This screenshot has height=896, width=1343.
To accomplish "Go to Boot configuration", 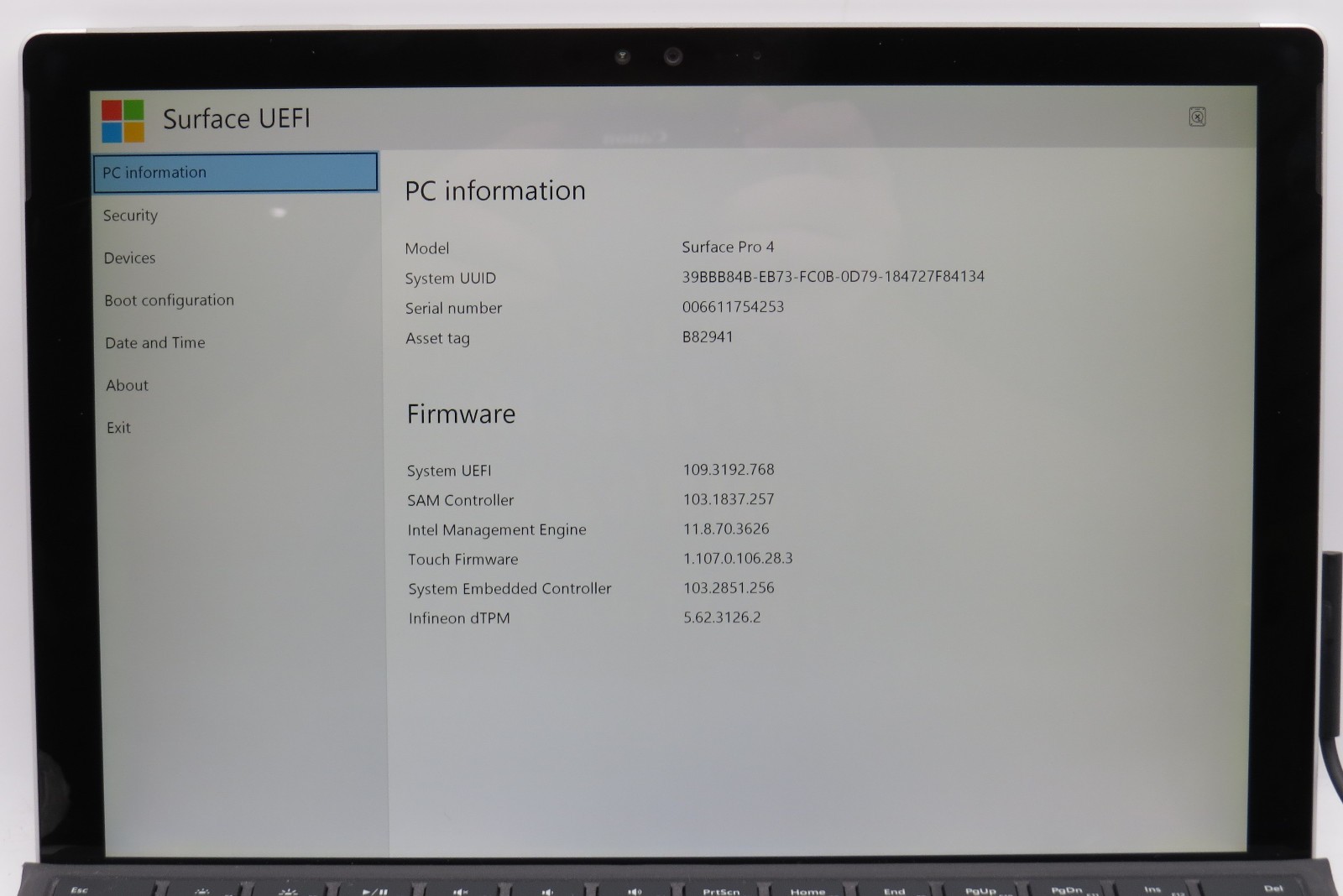I will coord(170,300).
